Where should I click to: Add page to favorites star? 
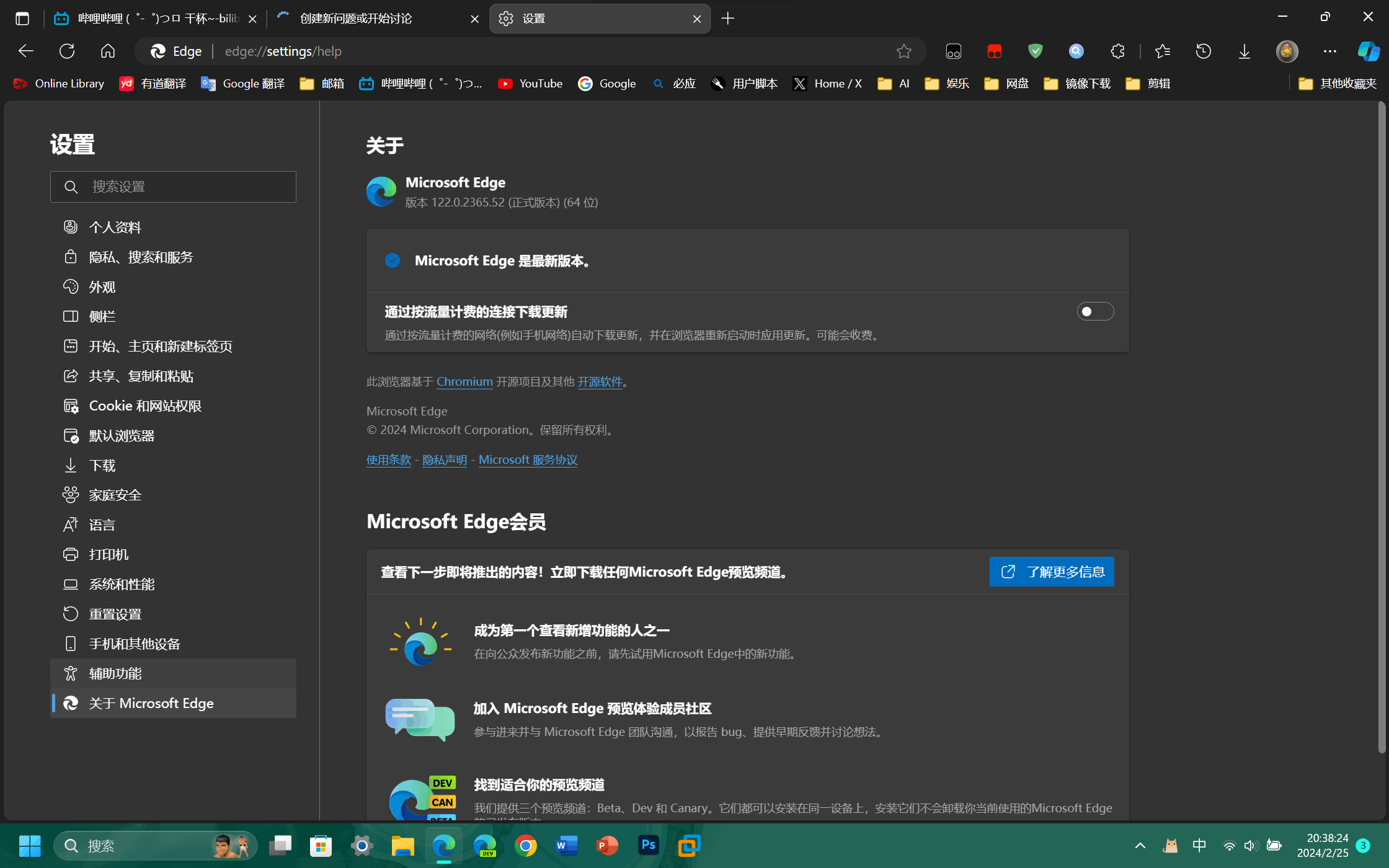pyautogui.click(x=903, y=51)
